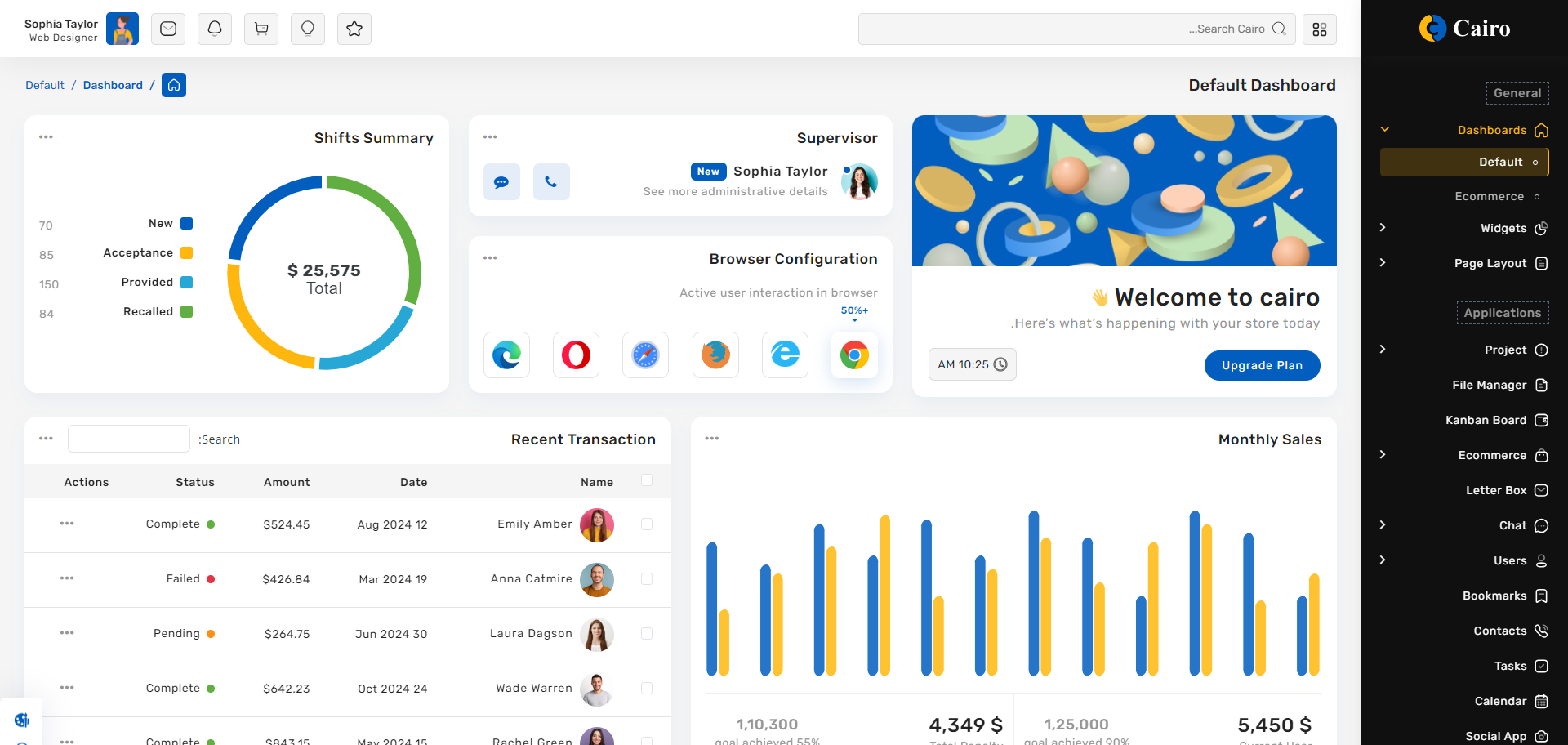Image resolution: width=1568 pixels, height=745 pixels.
Task: Toggle the select-all checkbox in table header
Action: (647, 480)
